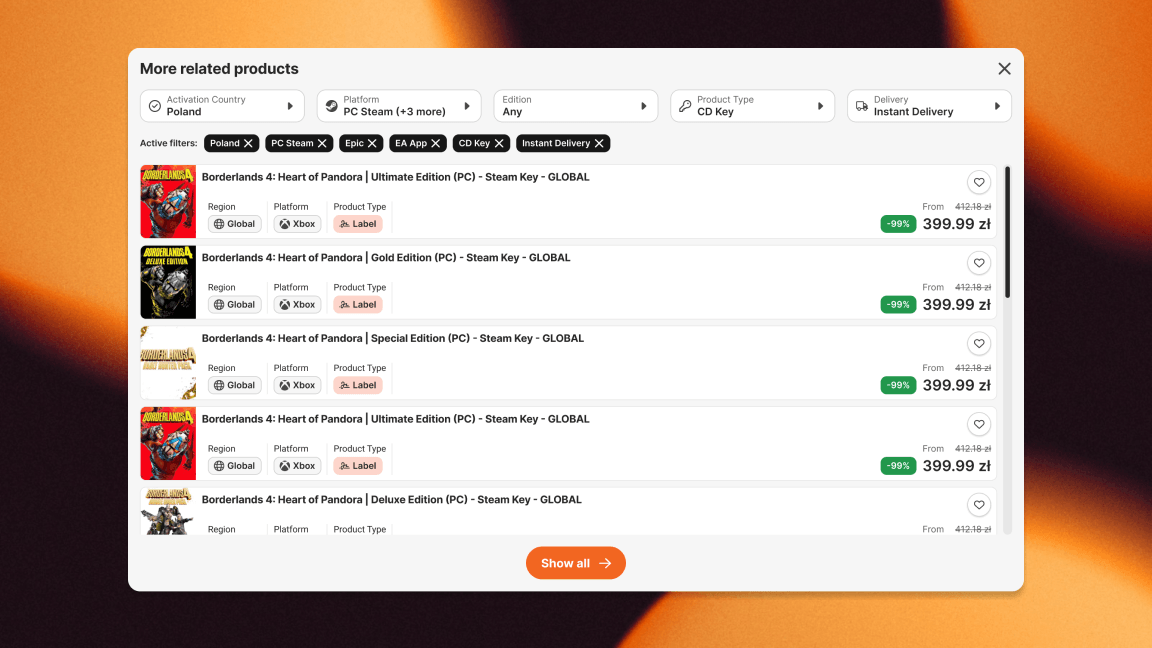Remove the Instant Delivery active filter chip
The width and height of the screenshot is (1152, 648).
(598, 143)
